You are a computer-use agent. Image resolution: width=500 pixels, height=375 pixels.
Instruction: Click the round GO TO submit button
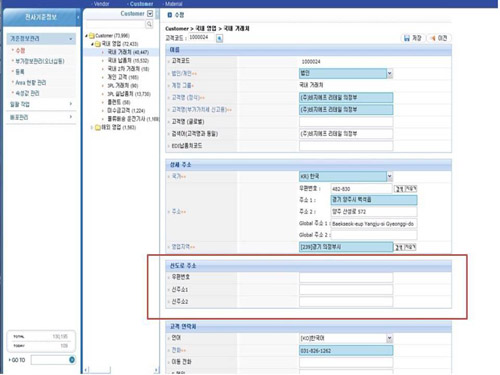[72, 360]
